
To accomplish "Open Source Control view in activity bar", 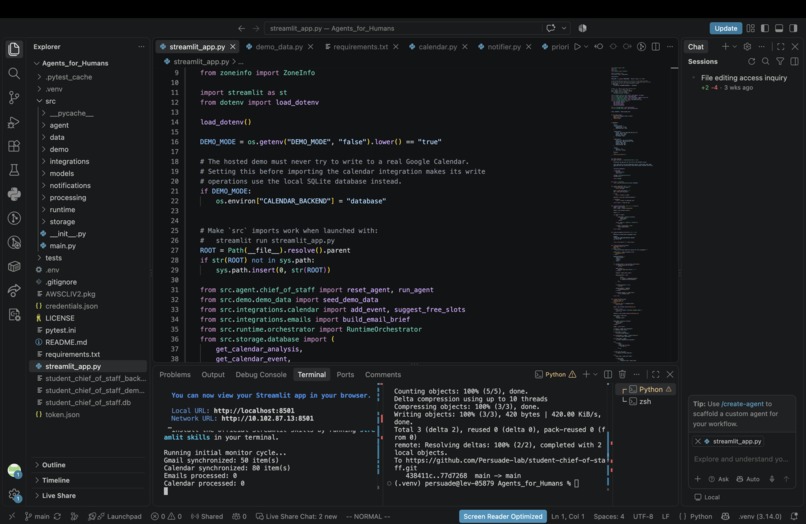I will pyautogui.click(x=14, y=98).
